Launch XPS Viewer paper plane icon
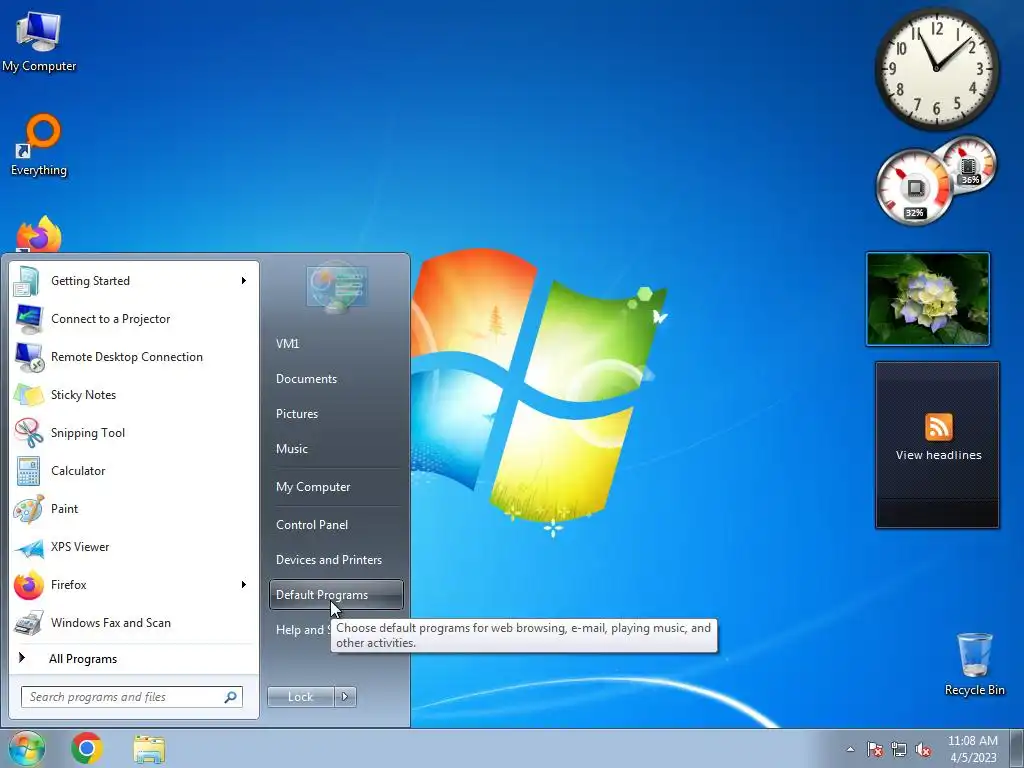The image size is (1024, 768). tap(28, 547)
